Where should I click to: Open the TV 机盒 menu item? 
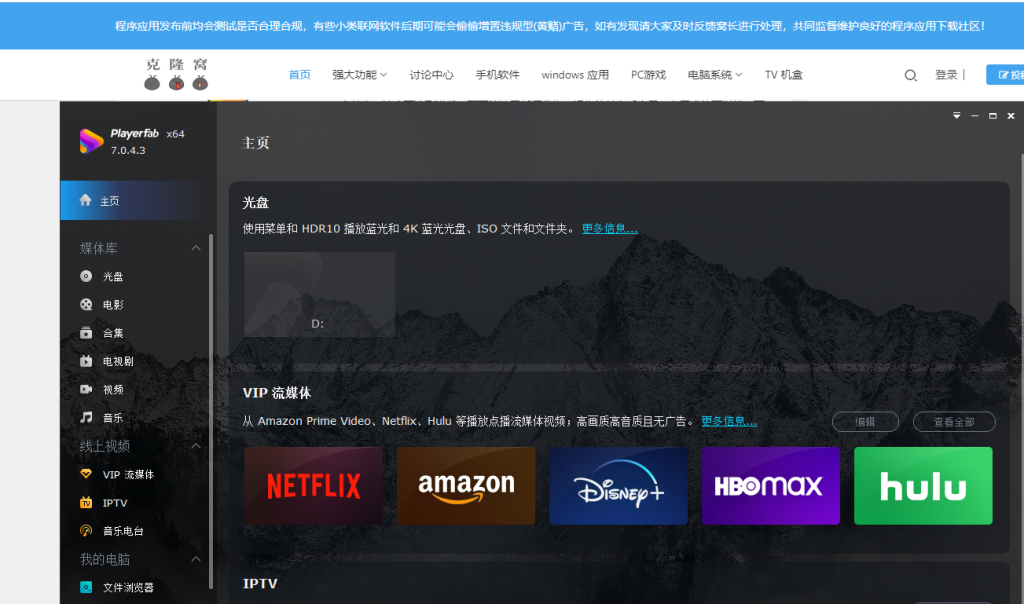pyautogui.click(x=784, y=75)
